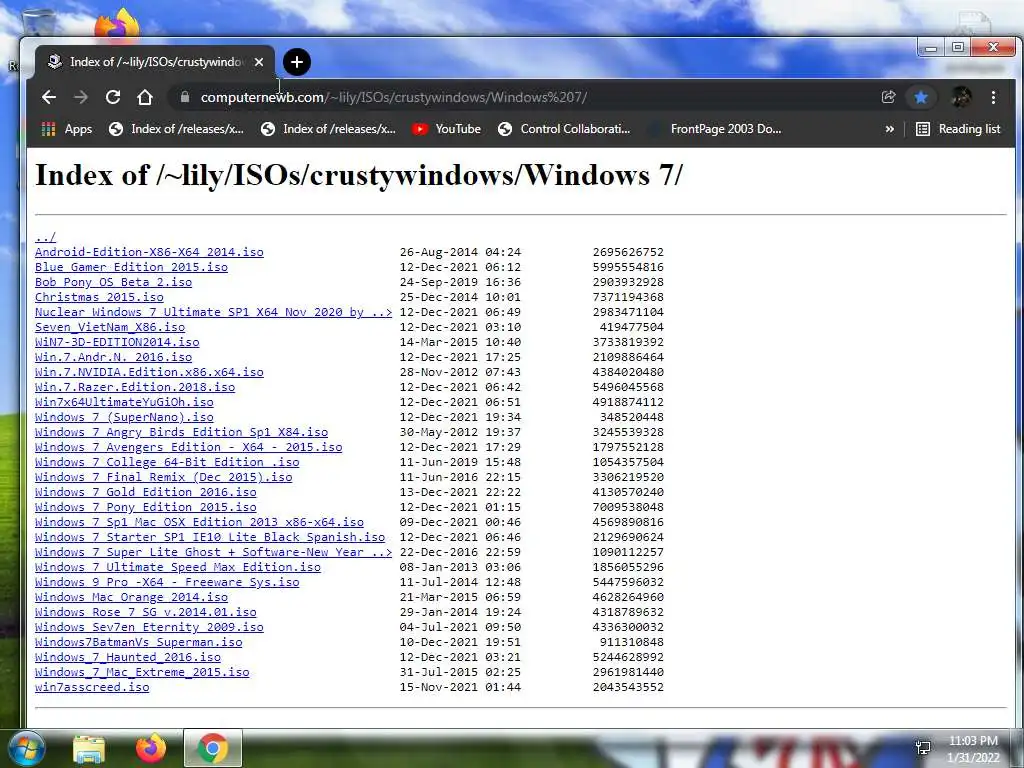The height and width of the screenshot is (768, 1024).
Task: Download Windows 7 Sp1 Mac OSX Edition ISO
Action: click(x=199, y=522)
